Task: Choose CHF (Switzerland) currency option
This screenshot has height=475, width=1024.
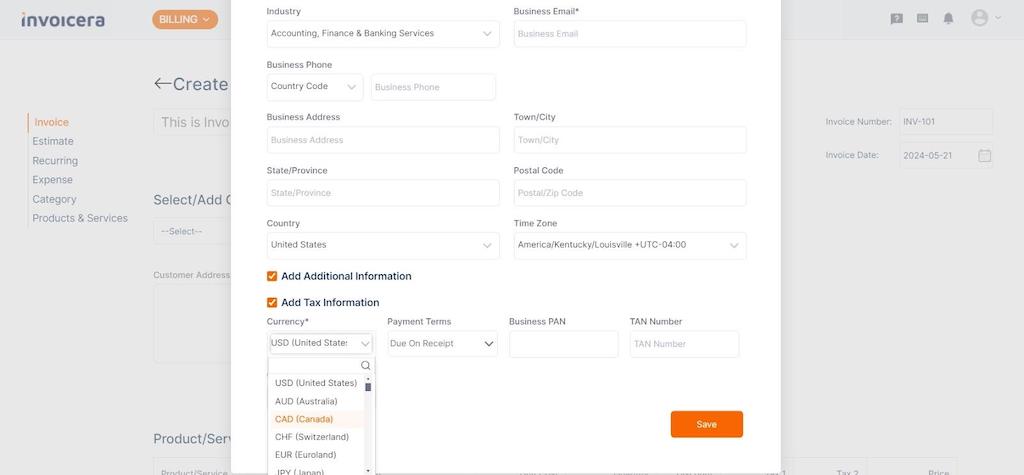Action: [x=316, y=436]
